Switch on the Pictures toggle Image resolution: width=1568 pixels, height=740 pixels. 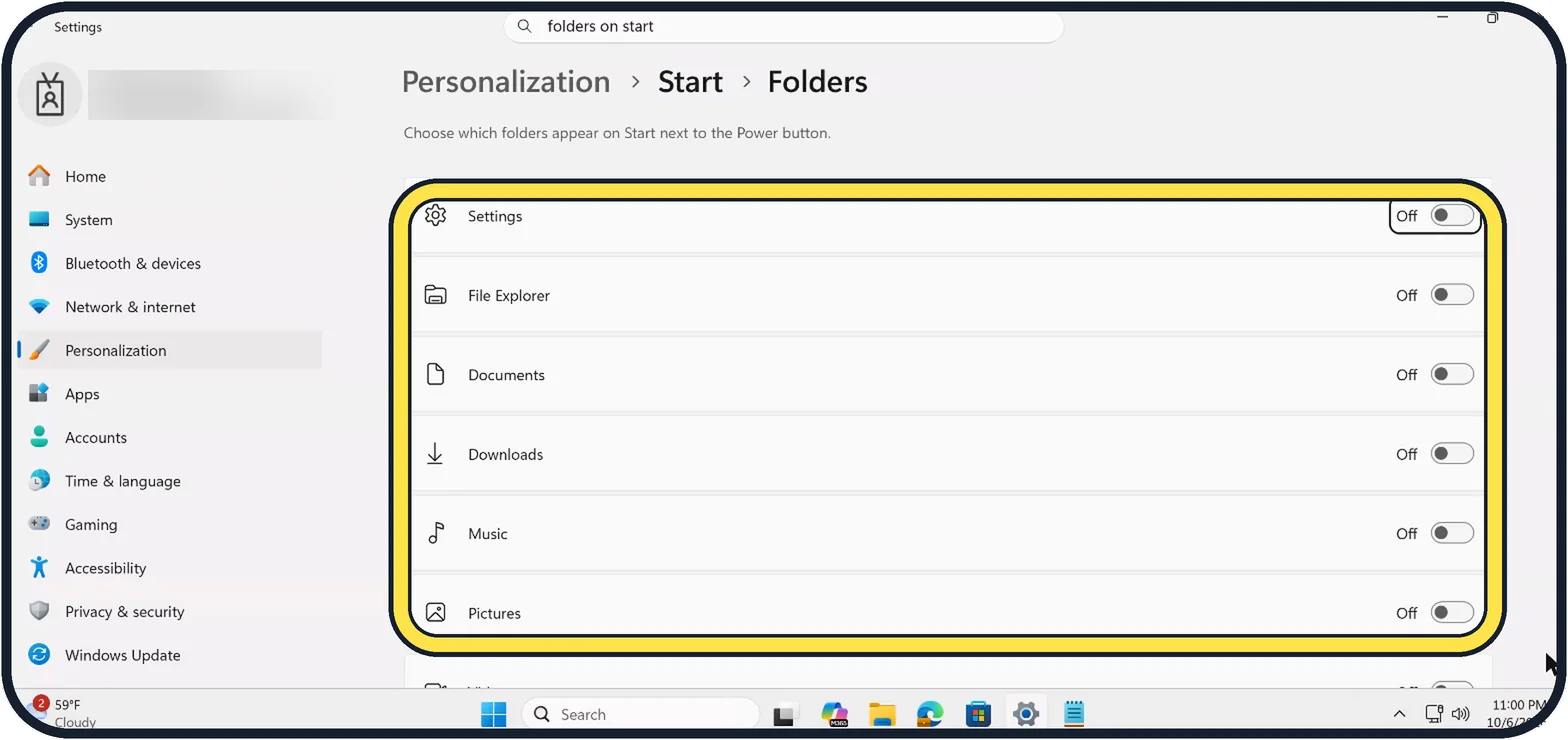1452,613
